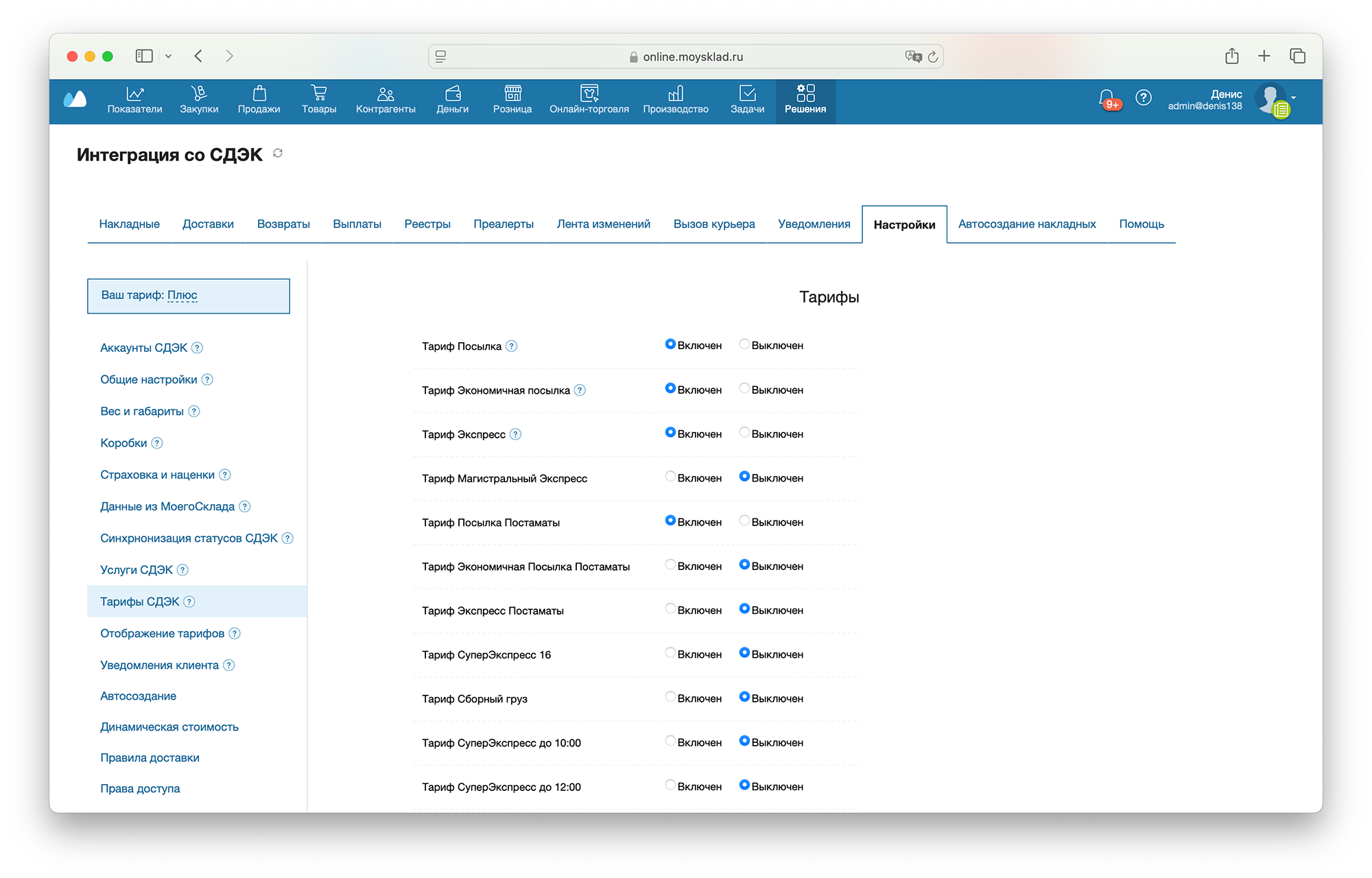The width and height of the screenshot is (1372, 878).
Task: Open the Розница retail icon
Action: (512, 93)
